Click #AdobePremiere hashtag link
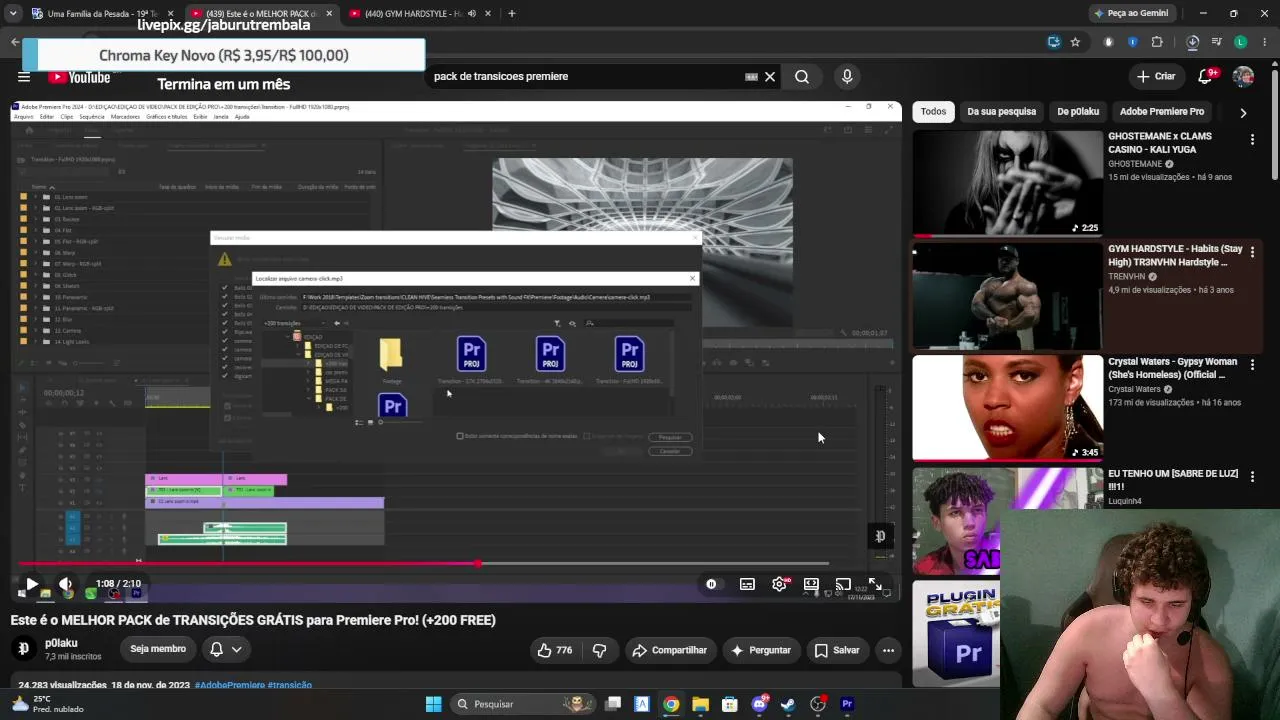 pos(229,686)
